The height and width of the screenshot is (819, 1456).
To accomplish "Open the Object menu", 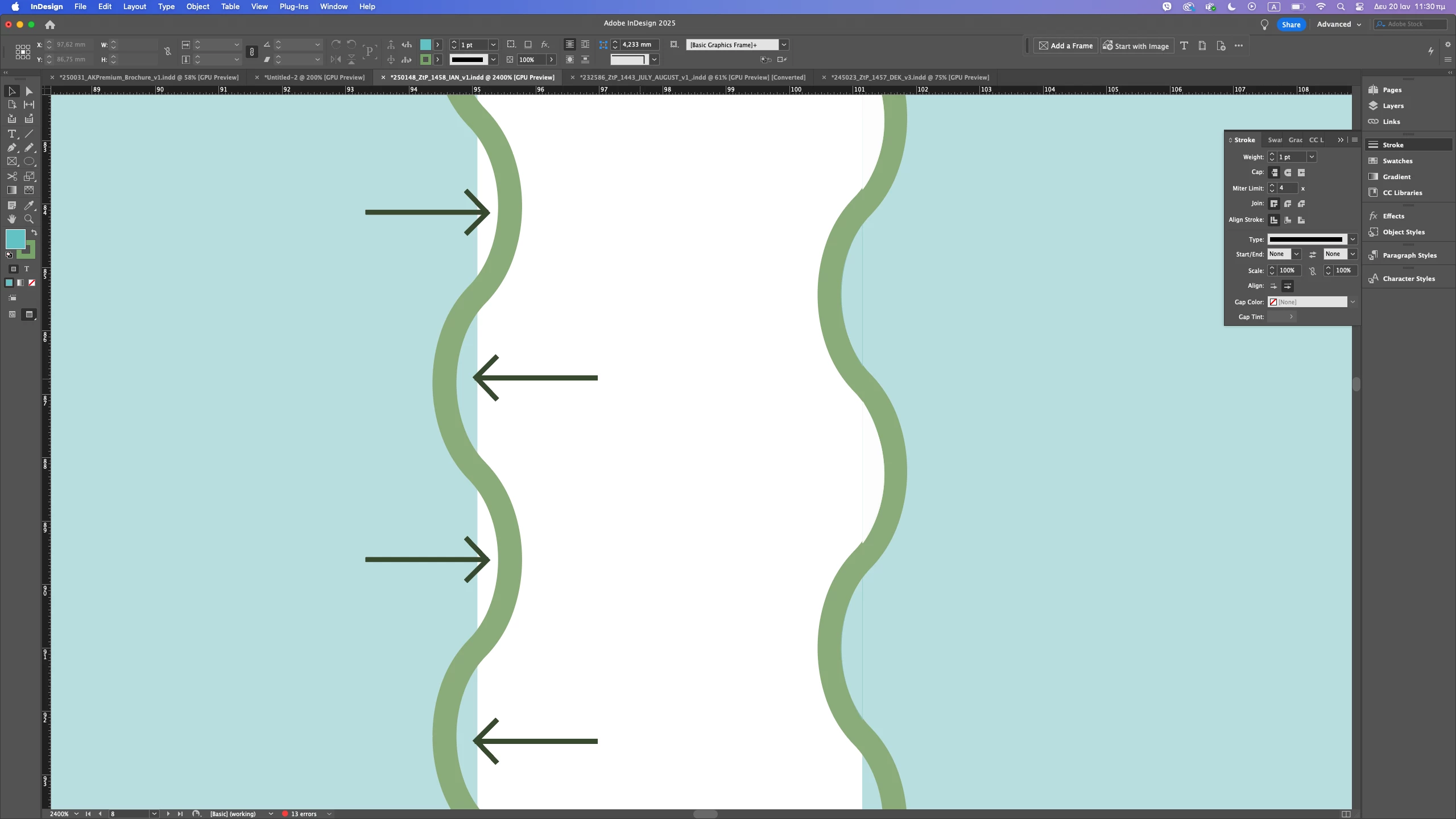I will click(197, 7).
